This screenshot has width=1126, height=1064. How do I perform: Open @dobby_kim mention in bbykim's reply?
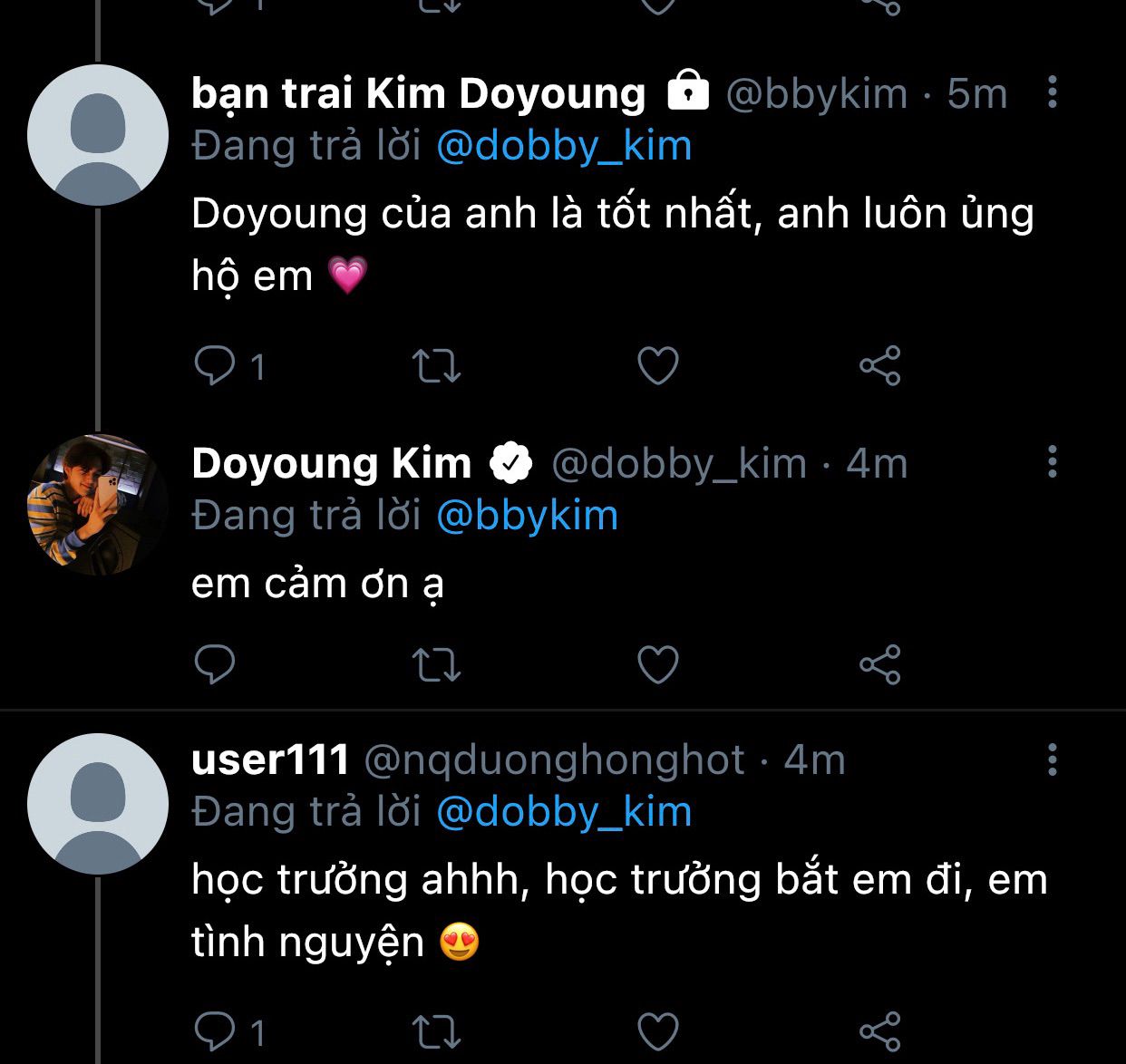[x=564, y=147]
